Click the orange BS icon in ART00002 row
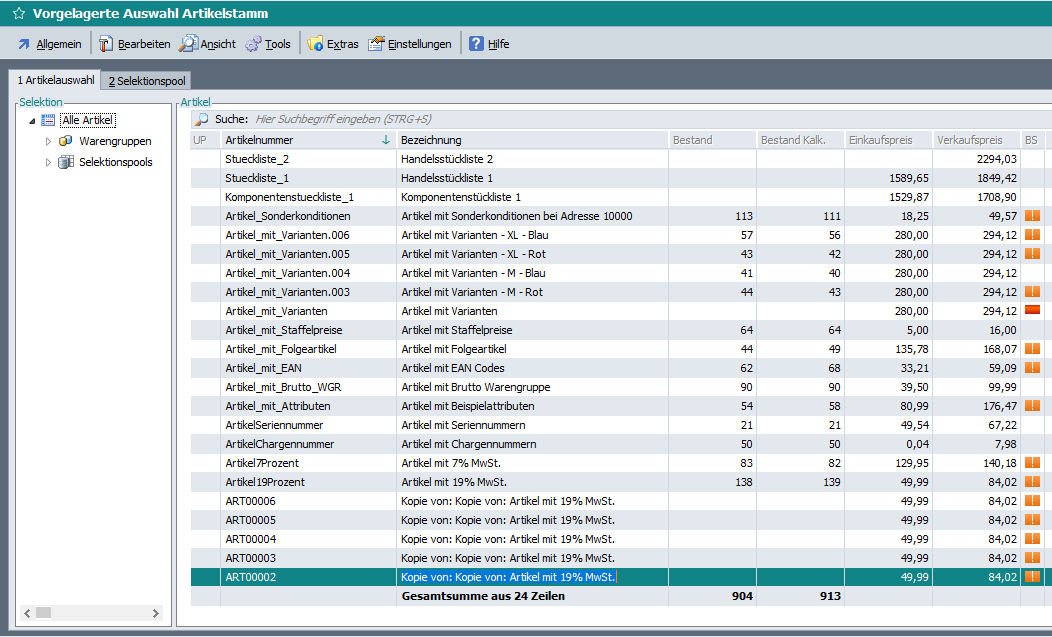1052x637 pixels. coord(1032,577)
